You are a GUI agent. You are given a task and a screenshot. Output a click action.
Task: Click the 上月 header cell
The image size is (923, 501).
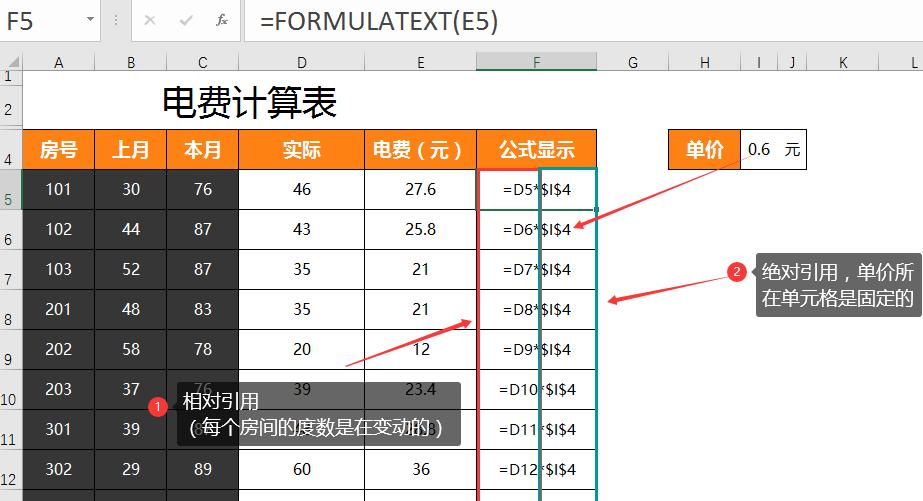point(131,150)
